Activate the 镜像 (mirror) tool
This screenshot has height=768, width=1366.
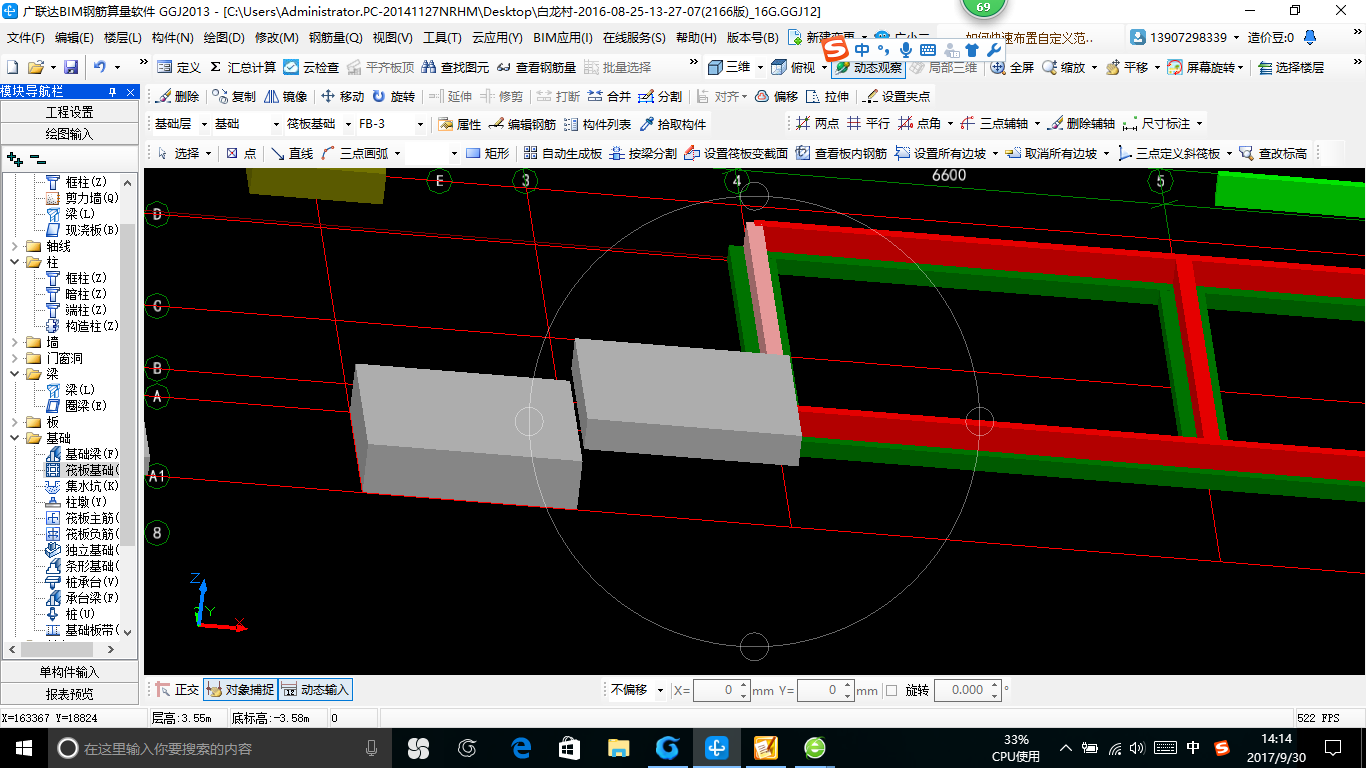point(286,96)
